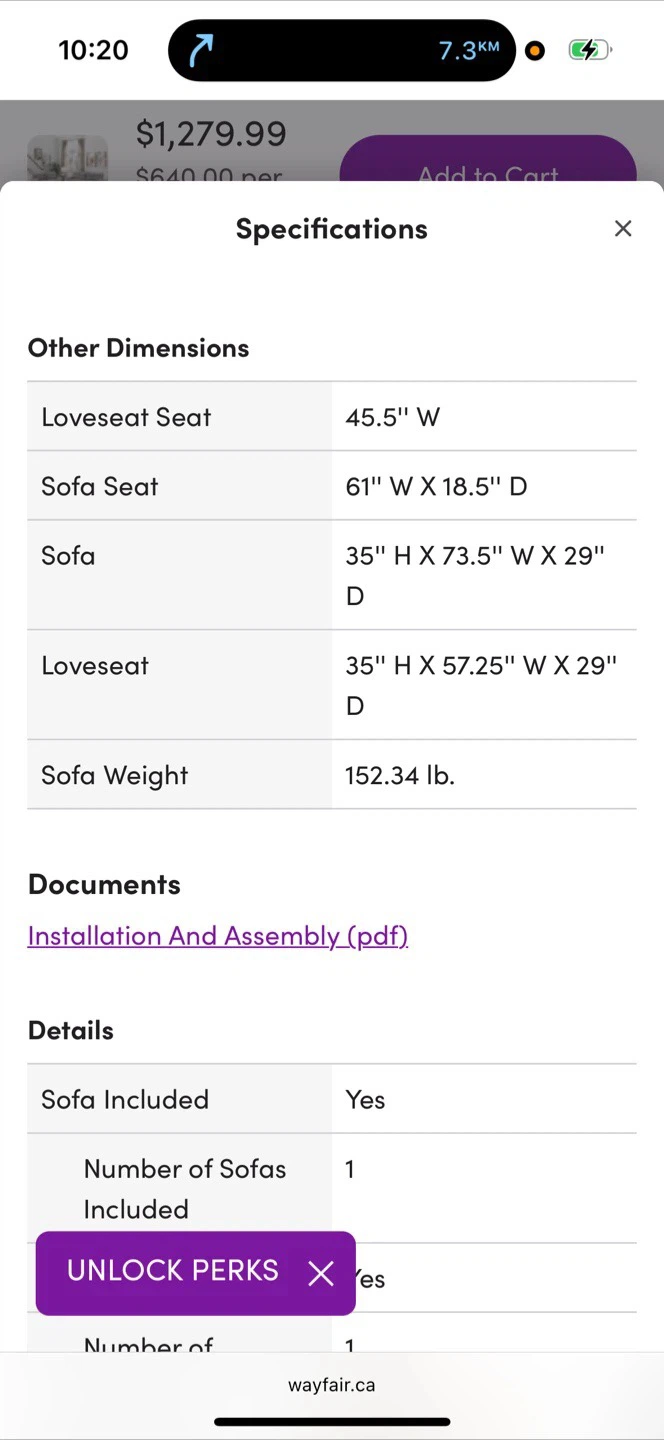664x1440 pixels.
Task: Dismiss the Unlock Perks banner
Action: point(321,1273)
